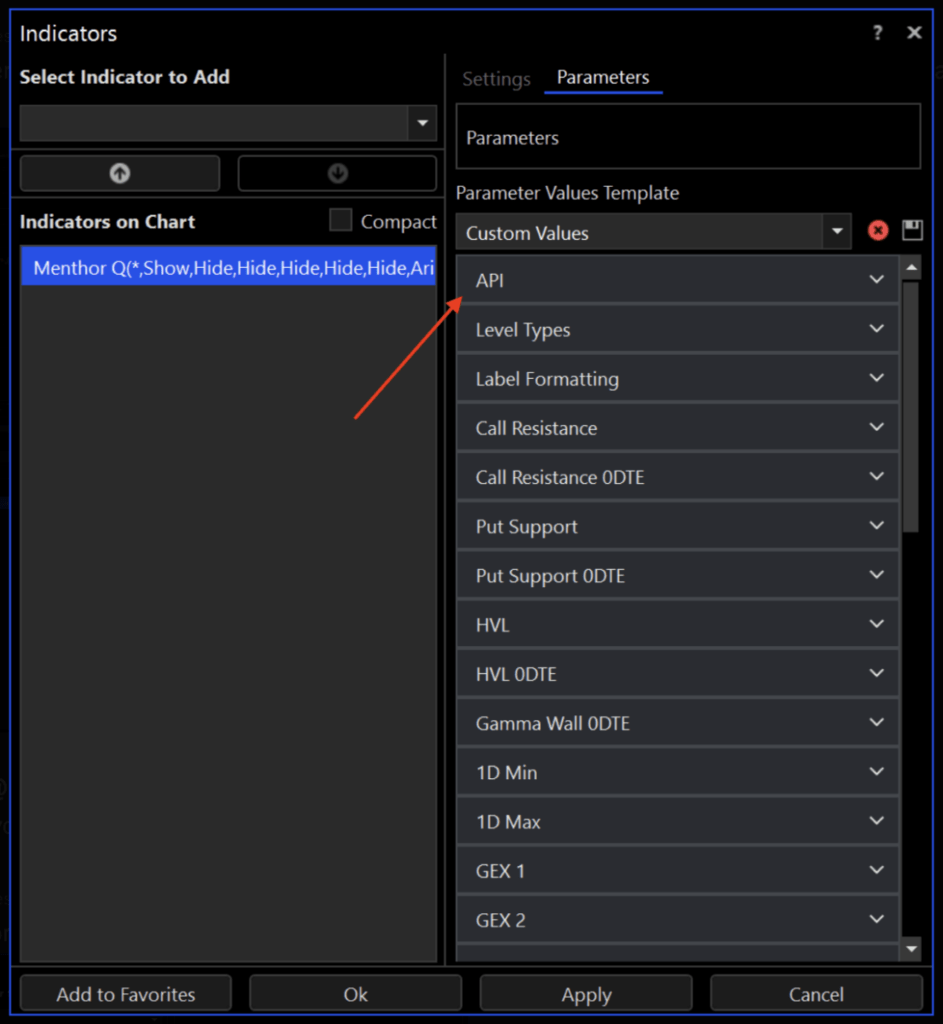Click the scrollbar up arrow
Viewport: 943px width, 1024px height.
coord(912,266)
